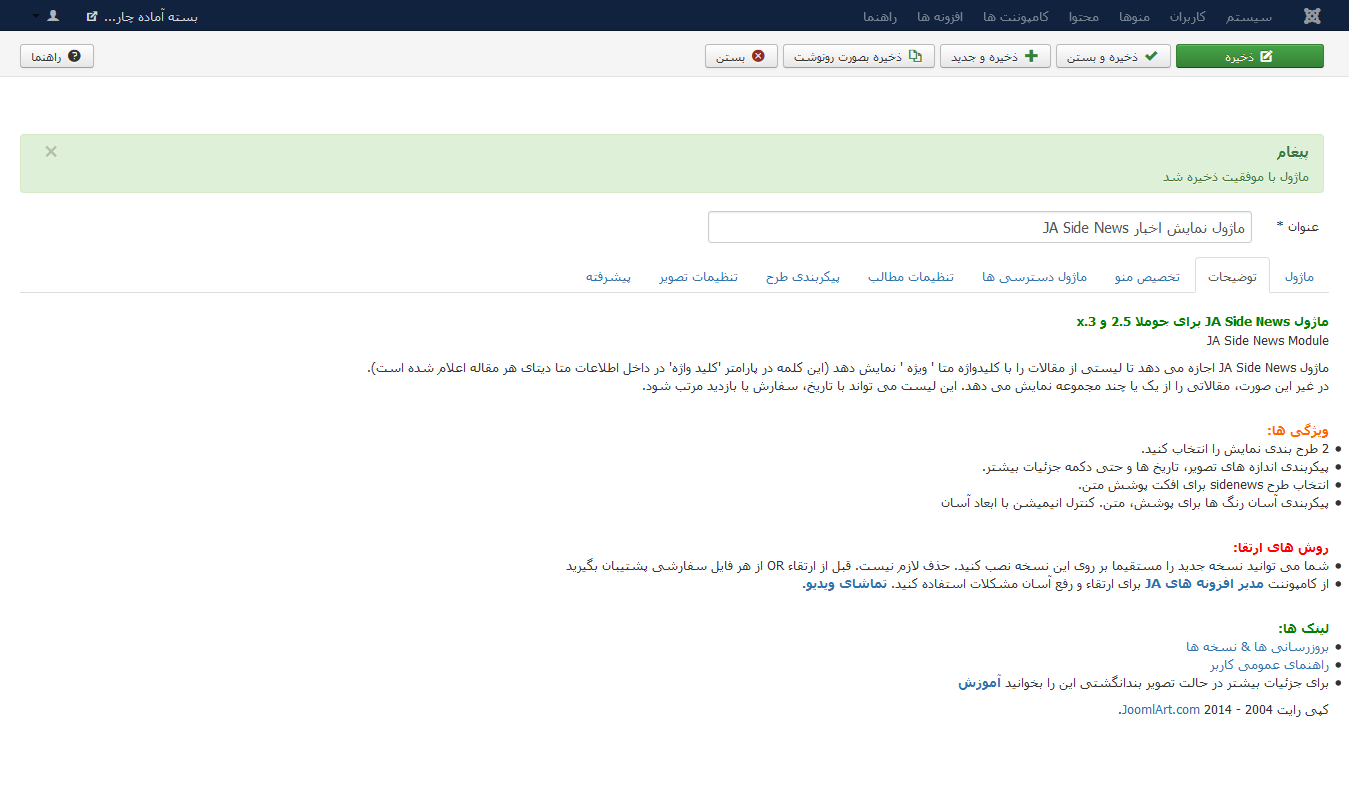Open the کاربران menu
This screenshot has height=786, width=1349.
click(x=1187, y=16)
